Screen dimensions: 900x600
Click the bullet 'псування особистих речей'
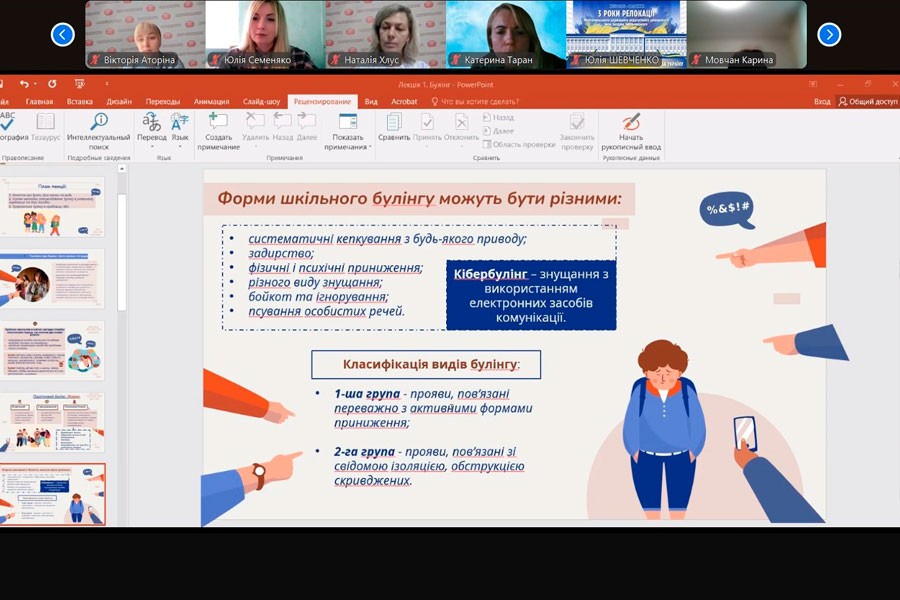pyautogui.click(x=326, y=311)
